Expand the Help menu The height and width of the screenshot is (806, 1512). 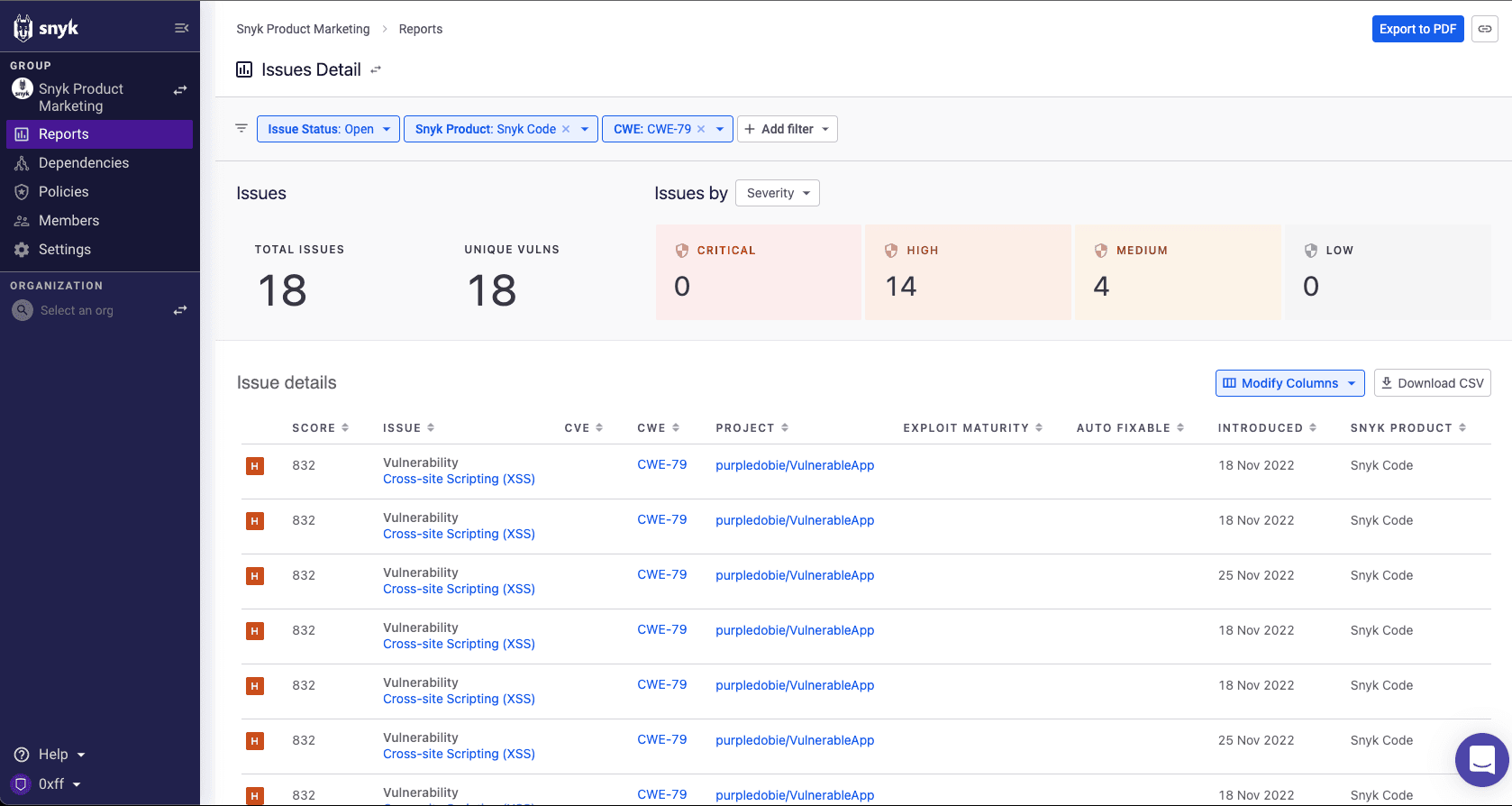[50, 755]
